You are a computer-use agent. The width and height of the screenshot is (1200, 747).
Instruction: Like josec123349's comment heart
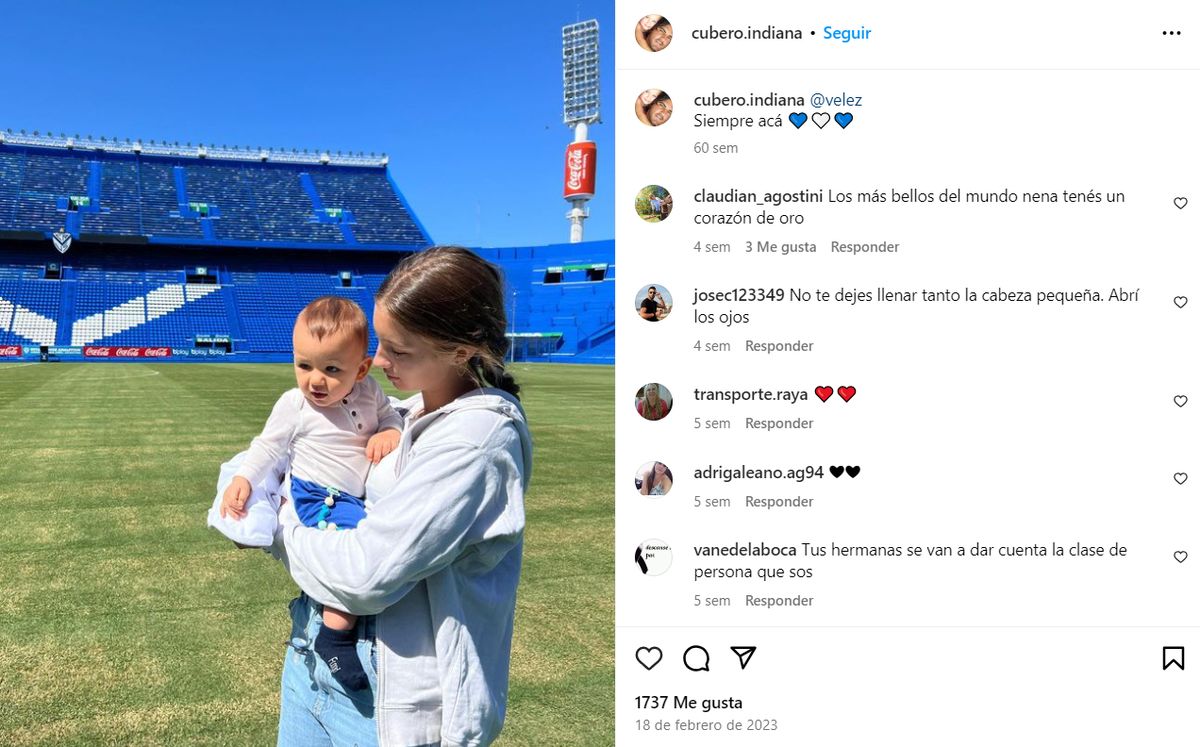point(1180,302)
